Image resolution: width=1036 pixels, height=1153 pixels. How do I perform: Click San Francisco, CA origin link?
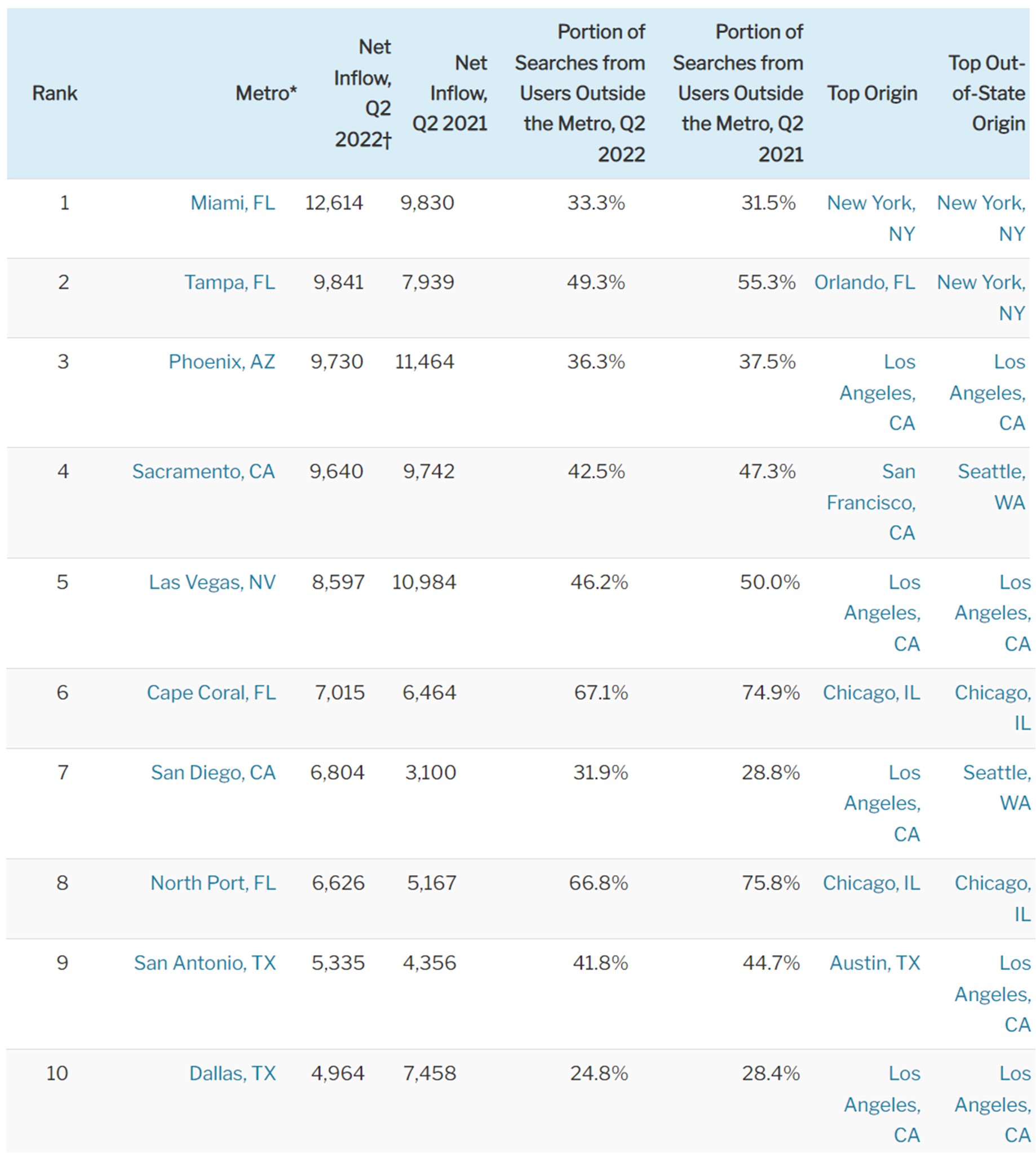(871, 503)
